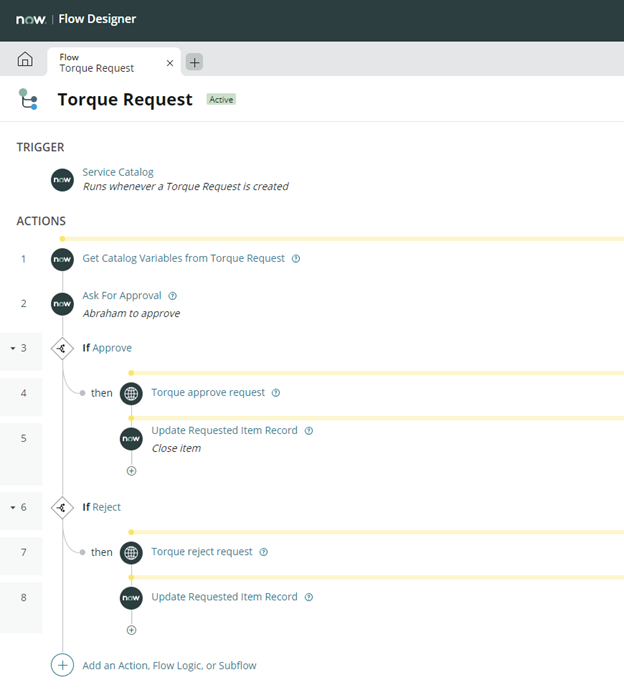Viewport: 624px width, 690px height.
Task: Show info for step 5 Update Requested Item Record
Action: point(309,431)
